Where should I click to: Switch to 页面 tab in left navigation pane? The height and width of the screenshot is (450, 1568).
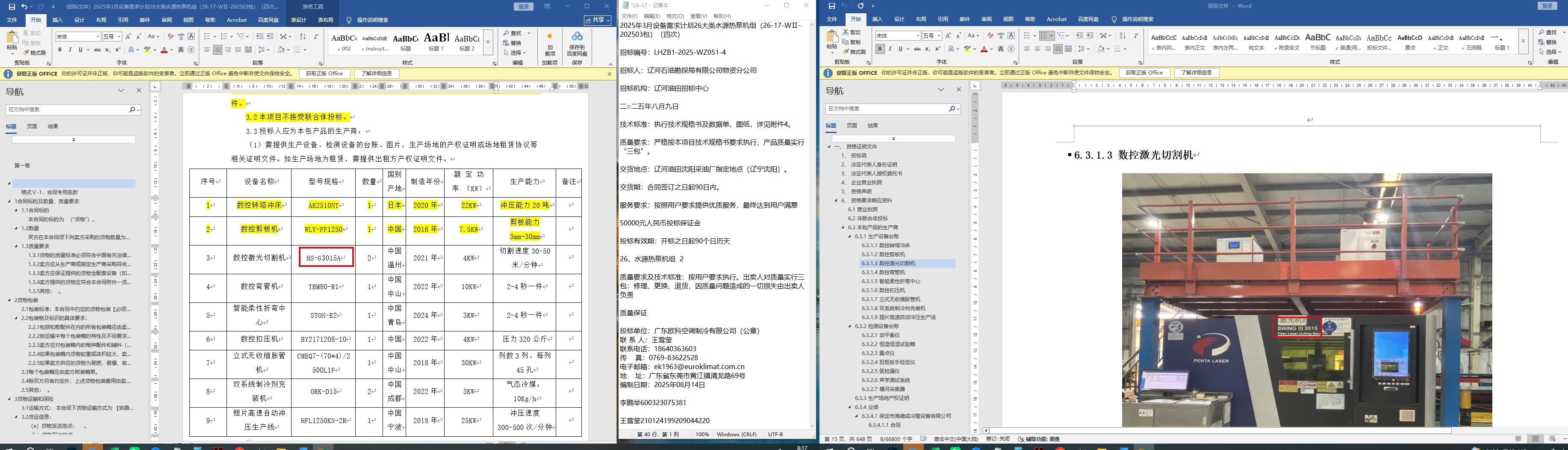click(x=32, y=127)
